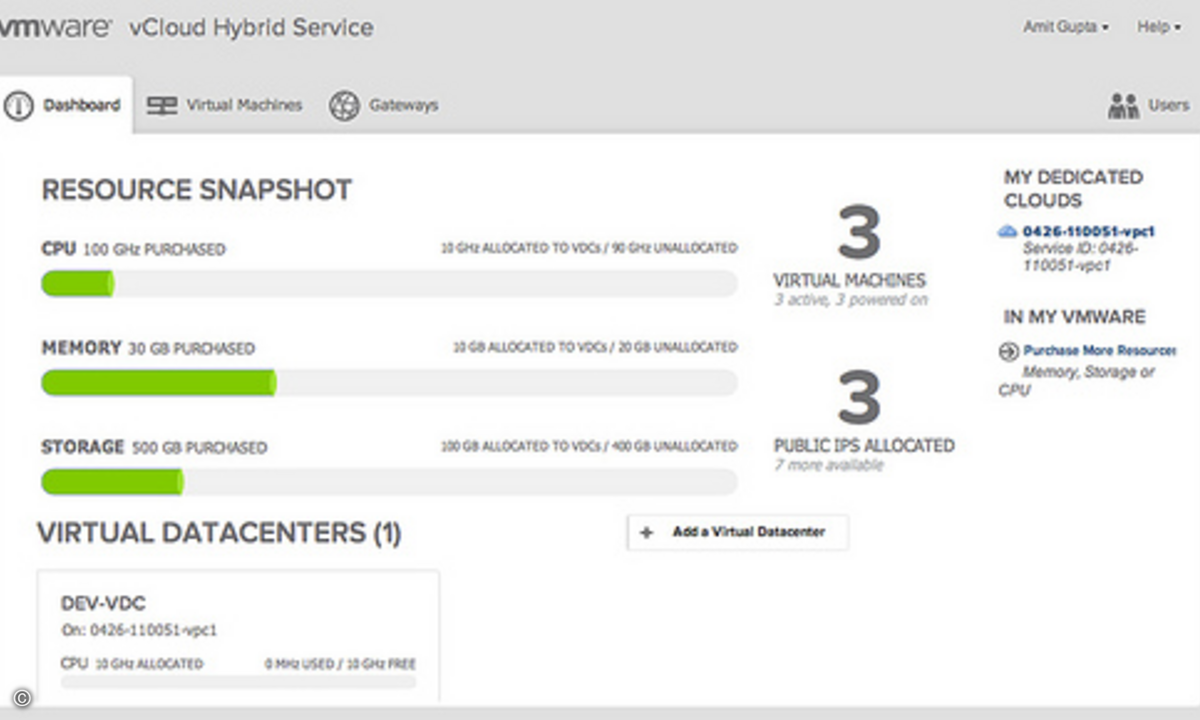Click the Storage allocation progress bar

click(389, 482)
